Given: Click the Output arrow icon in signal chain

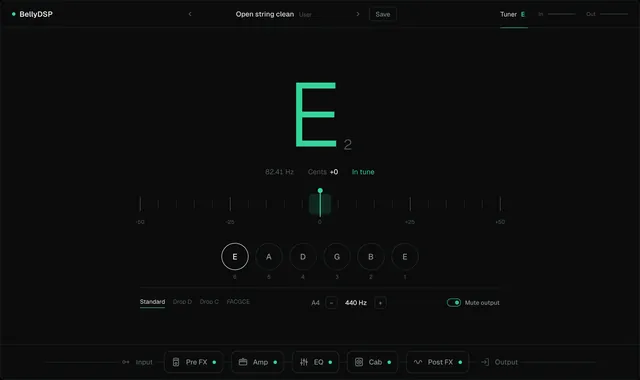Looking at the screenshot, I should point(485,362).
